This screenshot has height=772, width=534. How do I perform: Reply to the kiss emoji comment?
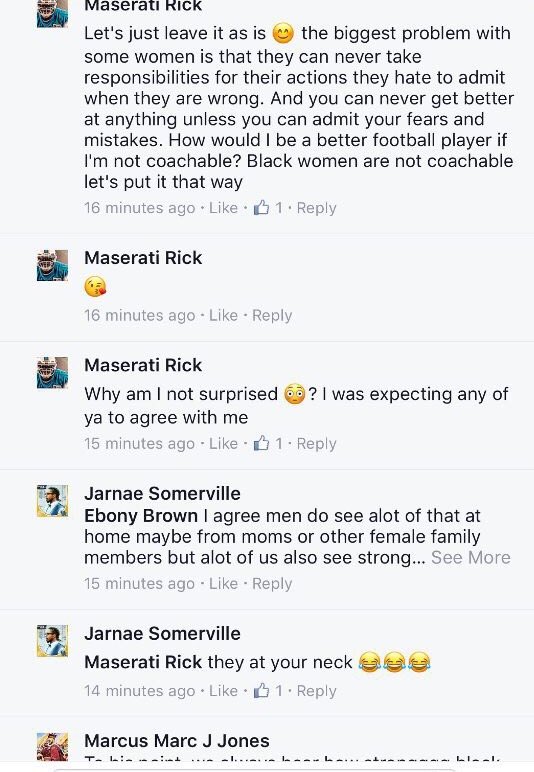[x=272, y=316]
